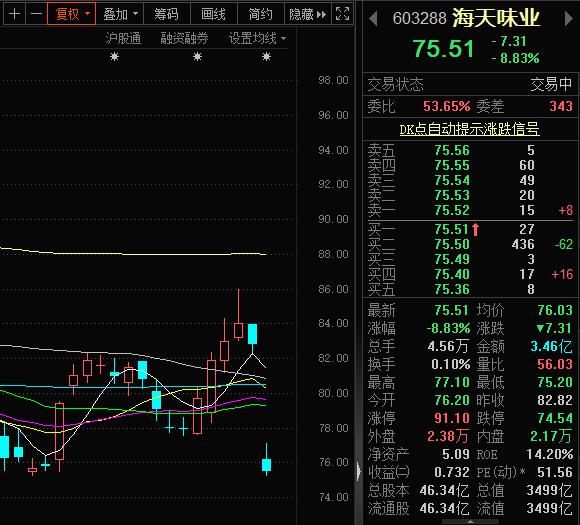Go to previous stock with left arrow
The image size is (580, 525).
(373, 18)
